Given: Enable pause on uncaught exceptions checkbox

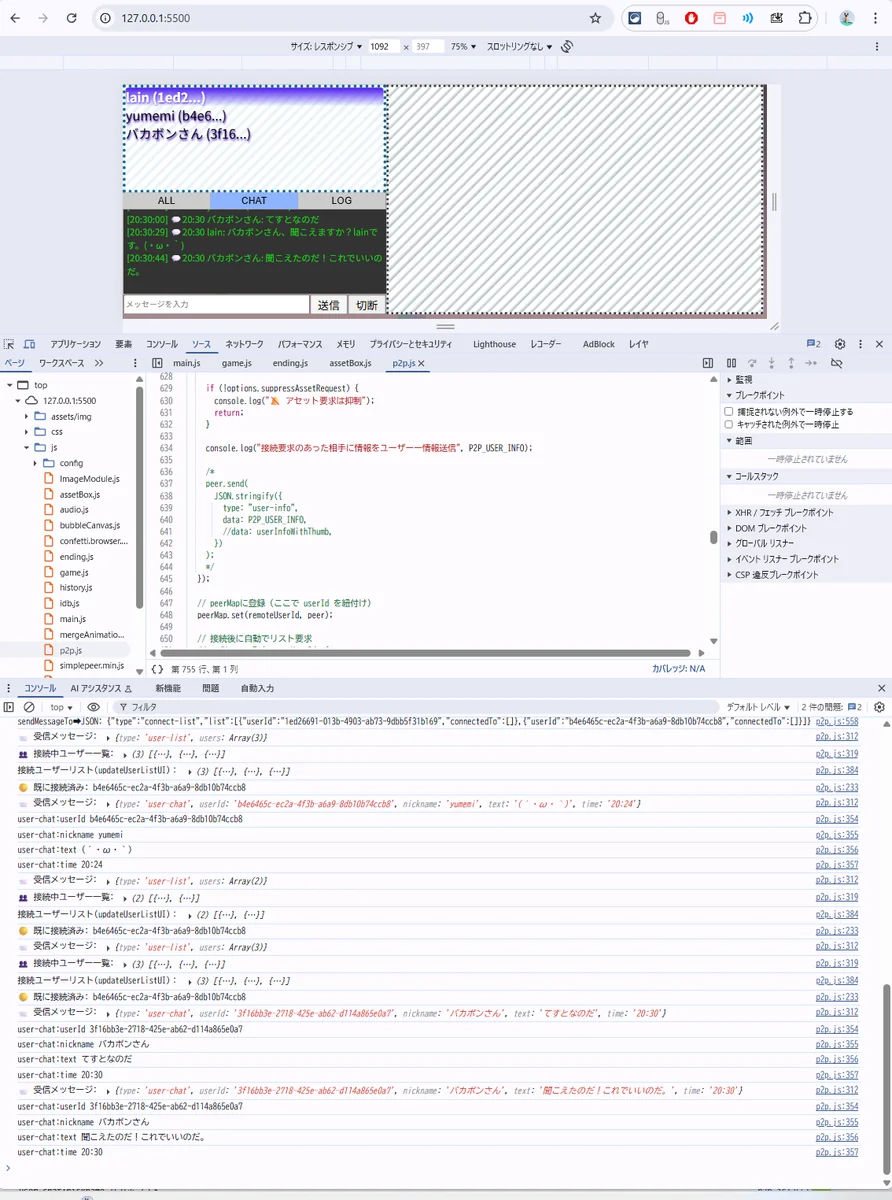Looking at the screenshot, I should coord(729,412).
